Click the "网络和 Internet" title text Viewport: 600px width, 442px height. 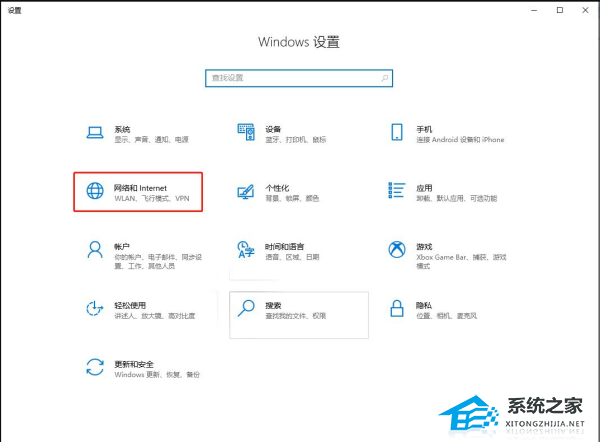140,187
